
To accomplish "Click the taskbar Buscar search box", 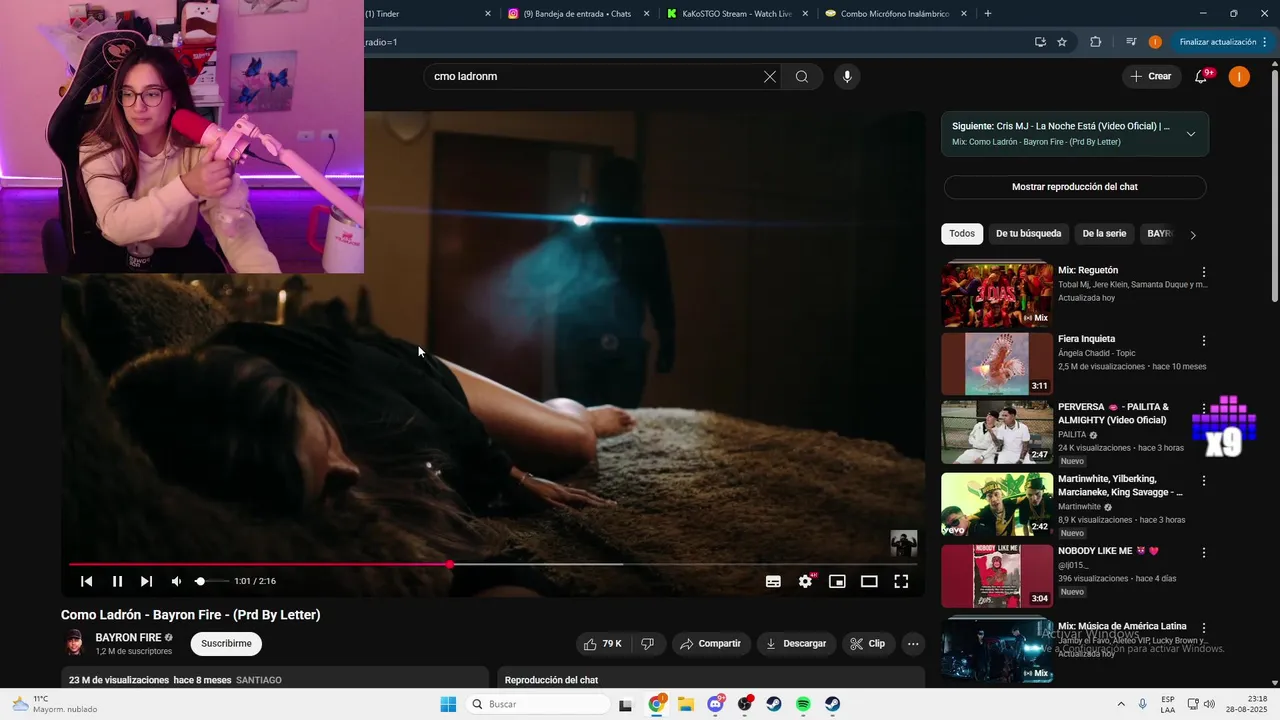I will click(x=539, y=704).
